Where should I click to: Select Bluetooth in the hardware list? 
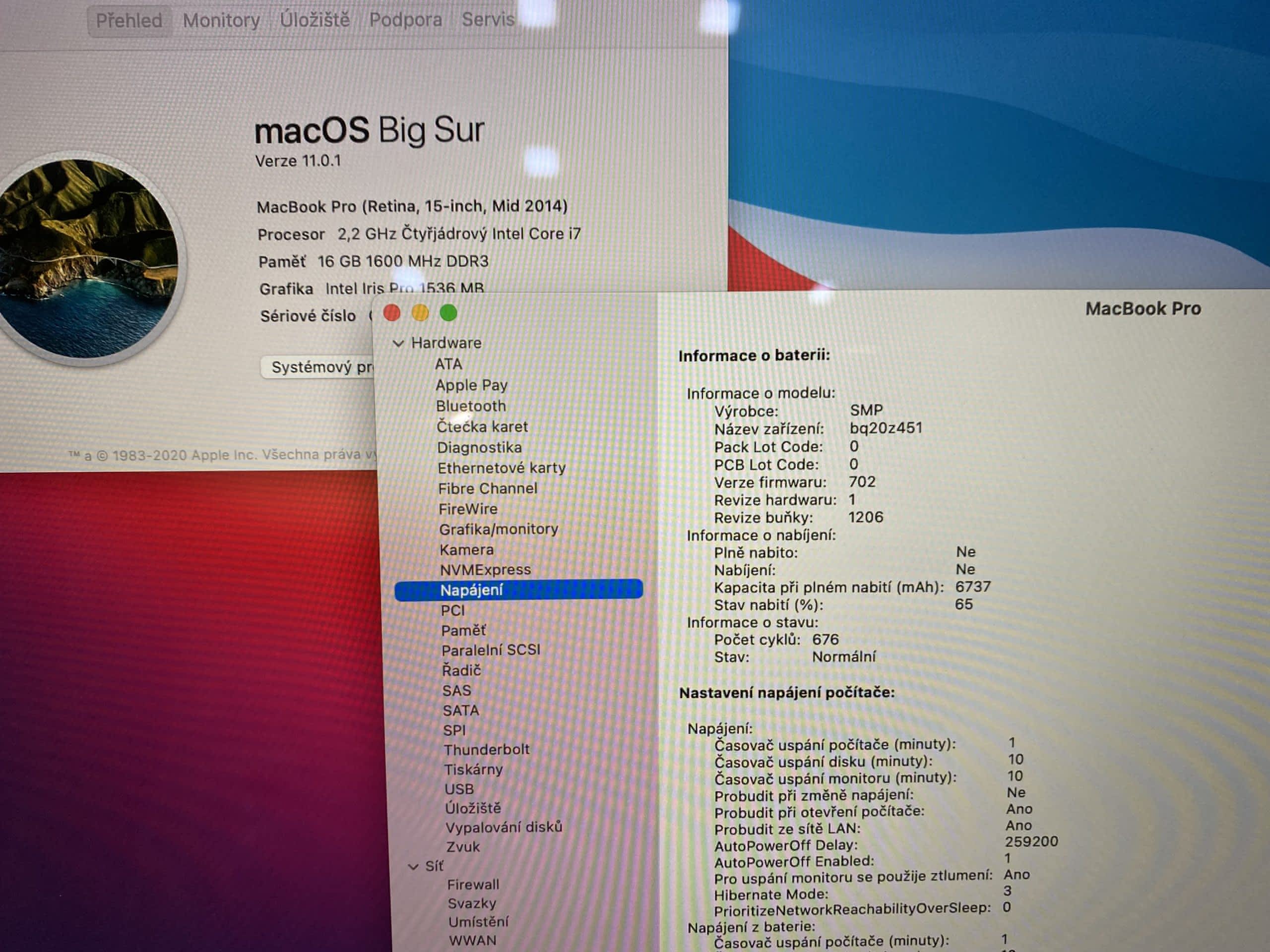tap(471, 406)
